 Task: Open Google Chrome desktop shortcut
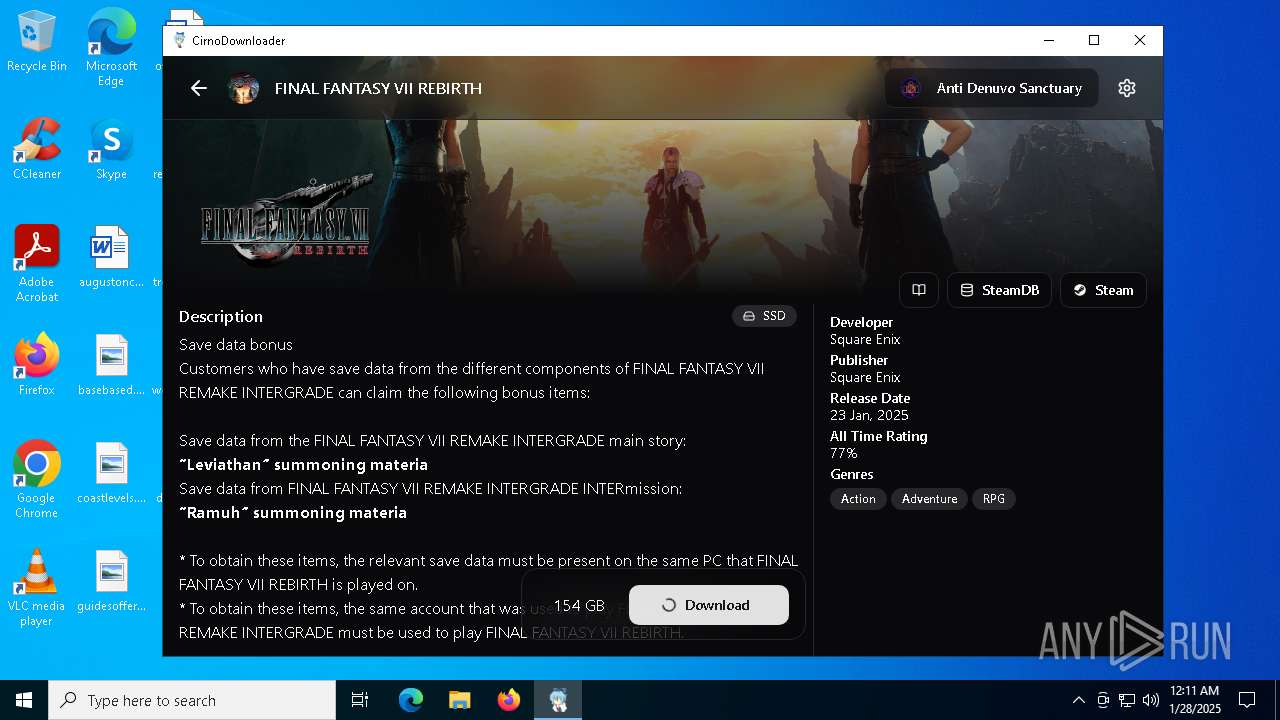(37, 480)
